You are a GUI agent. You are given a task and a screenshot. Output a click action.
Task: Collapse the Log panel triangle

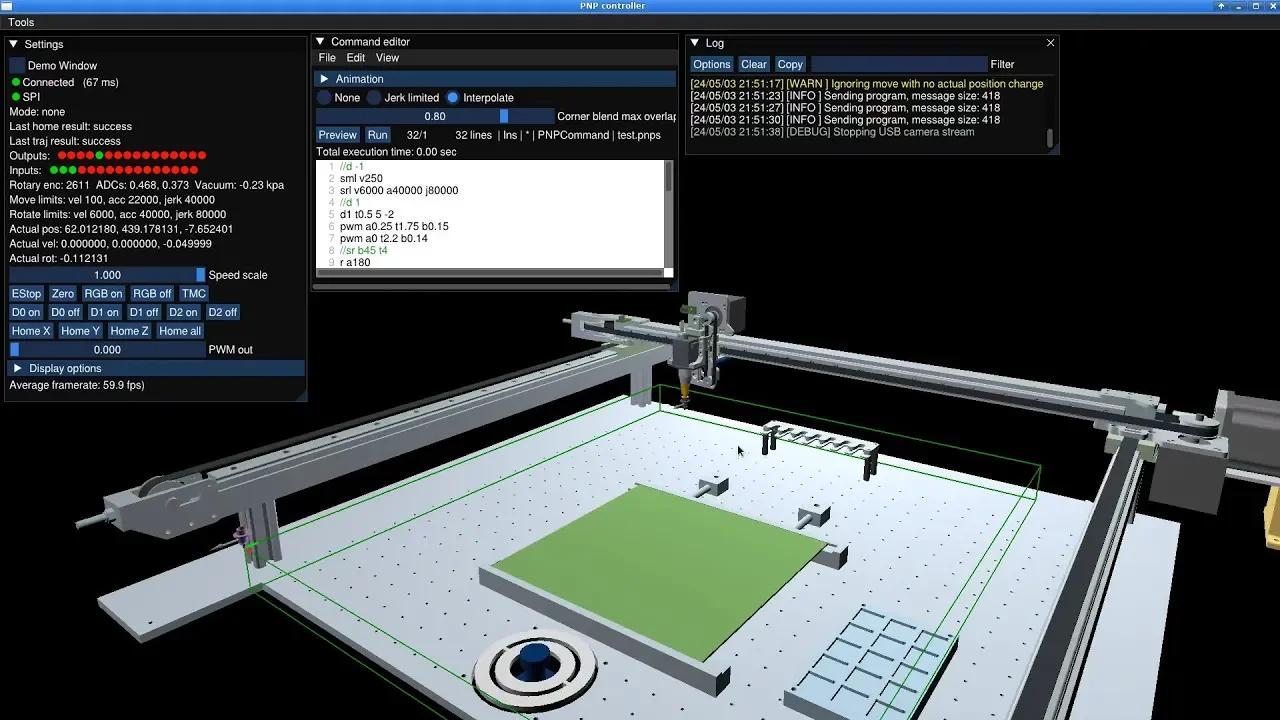click(x=695, y=43)
